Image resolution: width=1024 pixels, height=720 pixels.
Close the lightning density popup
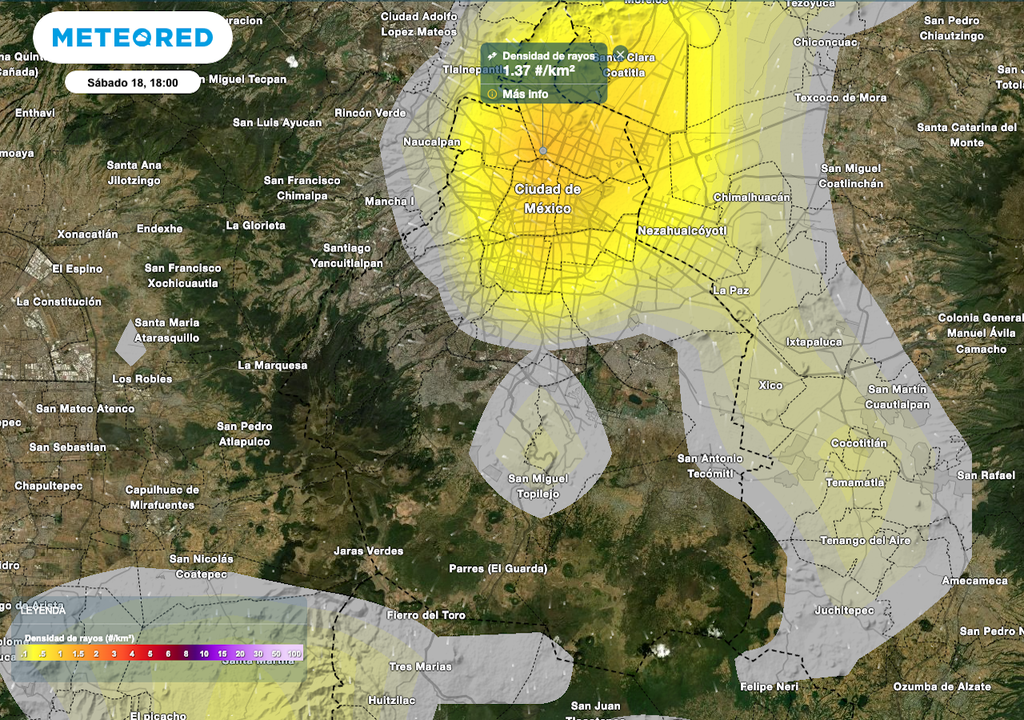point(620,54)
